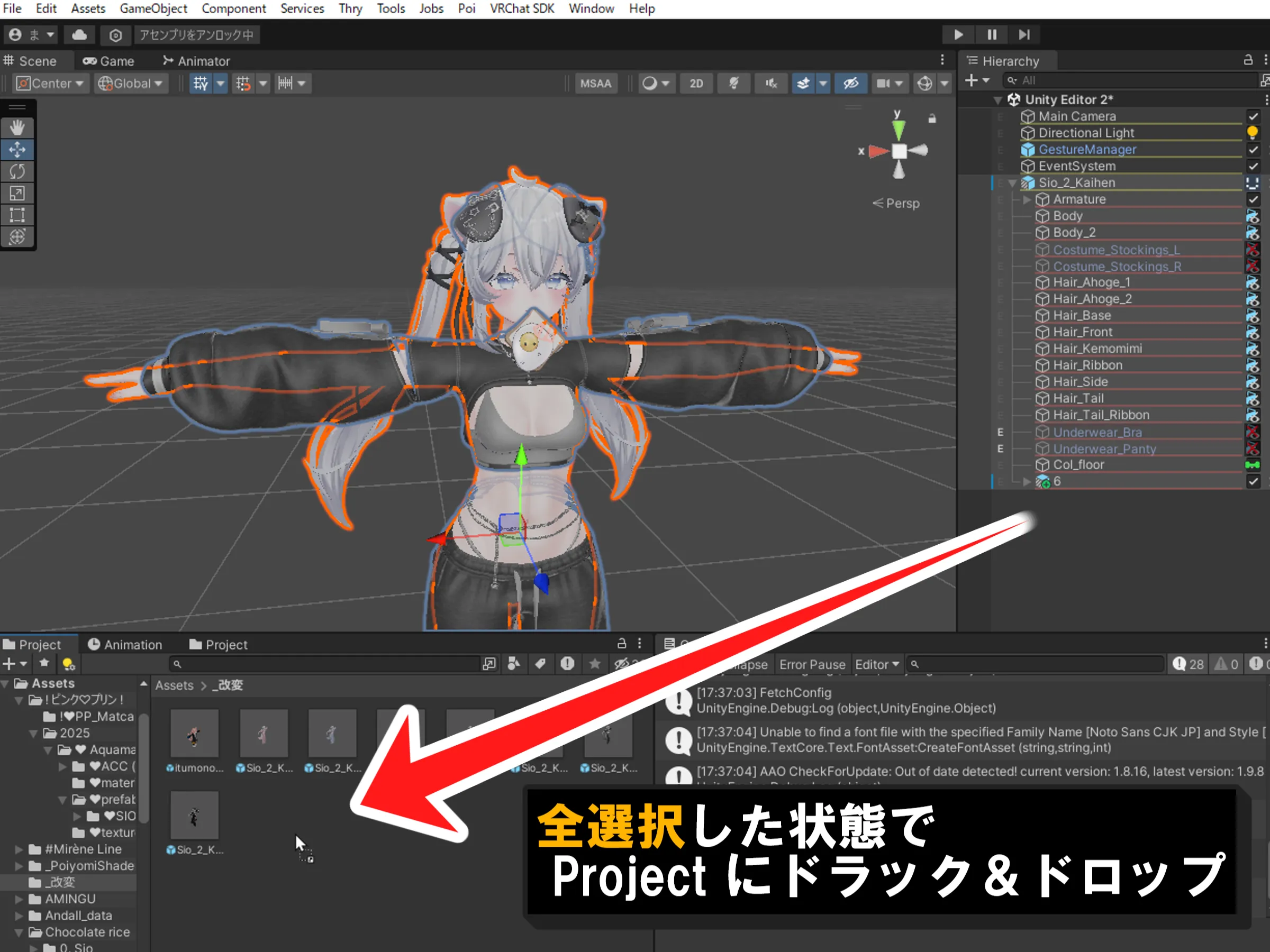Click search by label icon in Project
The image size is (1270, 952).
click(540, 664)
